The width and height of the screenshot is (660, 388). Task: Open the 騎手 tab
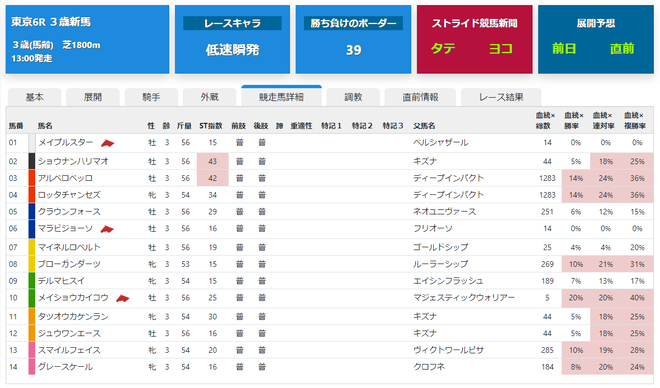151,97
